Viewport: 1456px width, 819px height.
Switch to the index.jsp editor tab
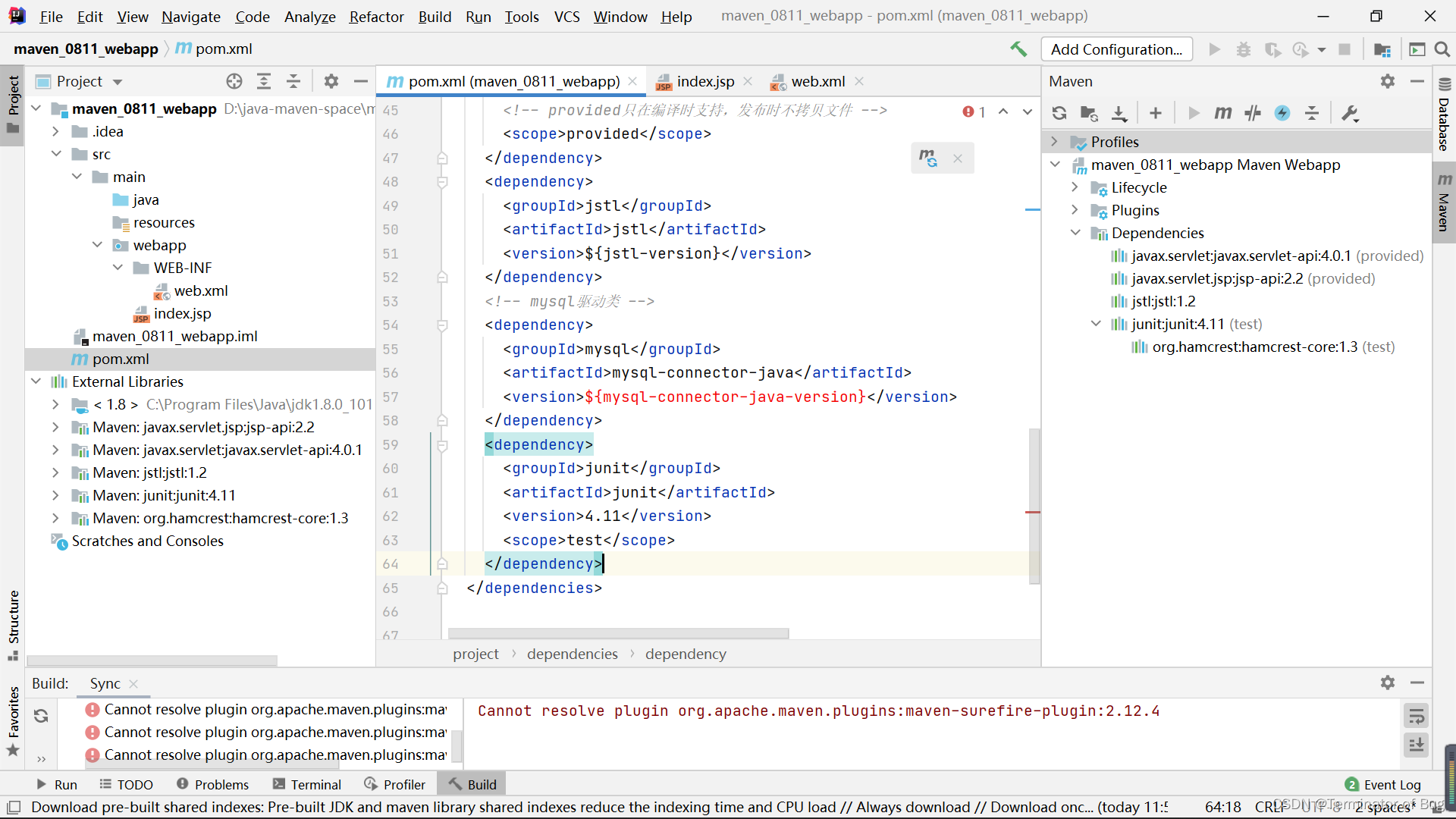(704, 81)
